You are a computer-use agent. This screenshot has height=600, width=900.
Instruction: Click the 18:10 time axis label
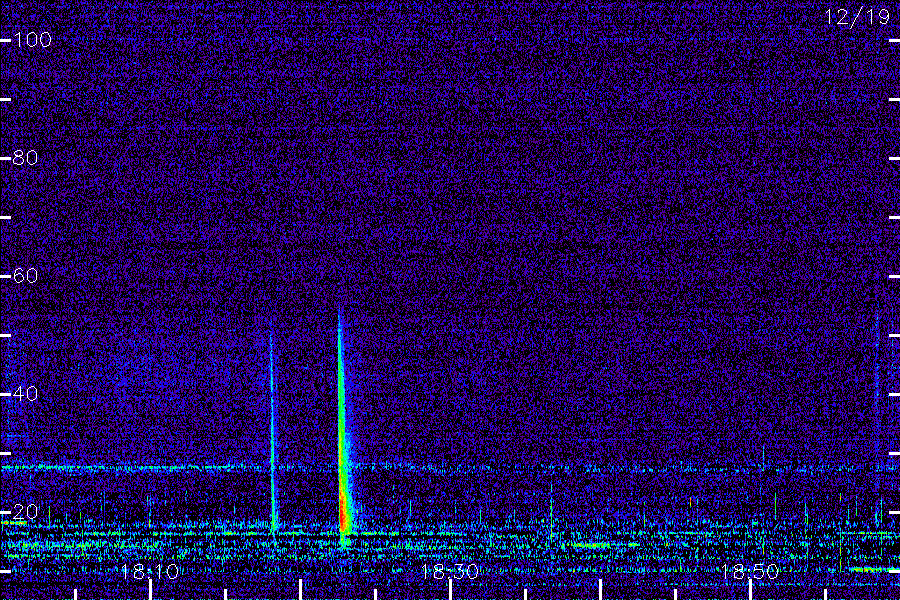pos(150,572)
